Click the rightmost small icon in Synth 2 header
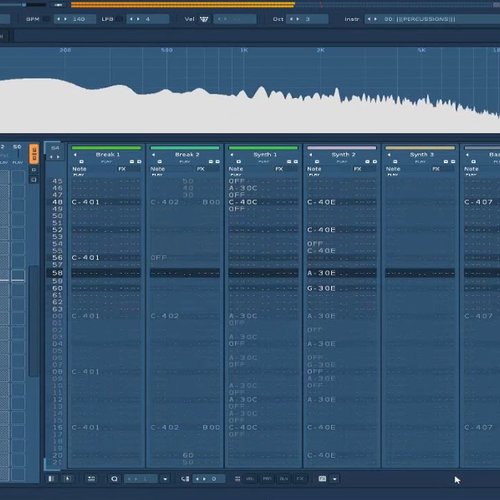 [x=375, y=162]
